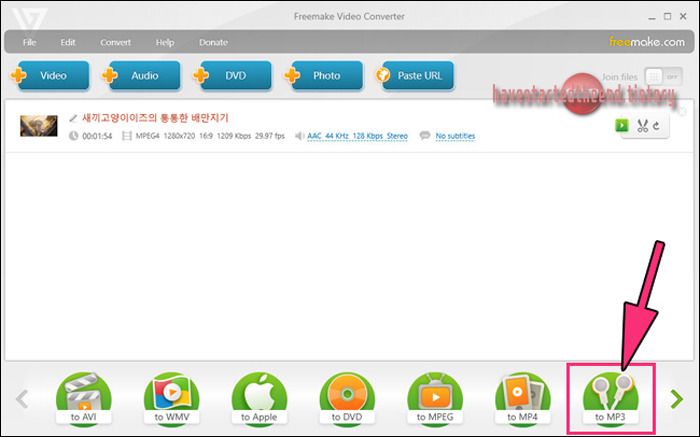Close the Freemake Video Converter window
This screenshot has height=437, width=700.
[683, 17]
